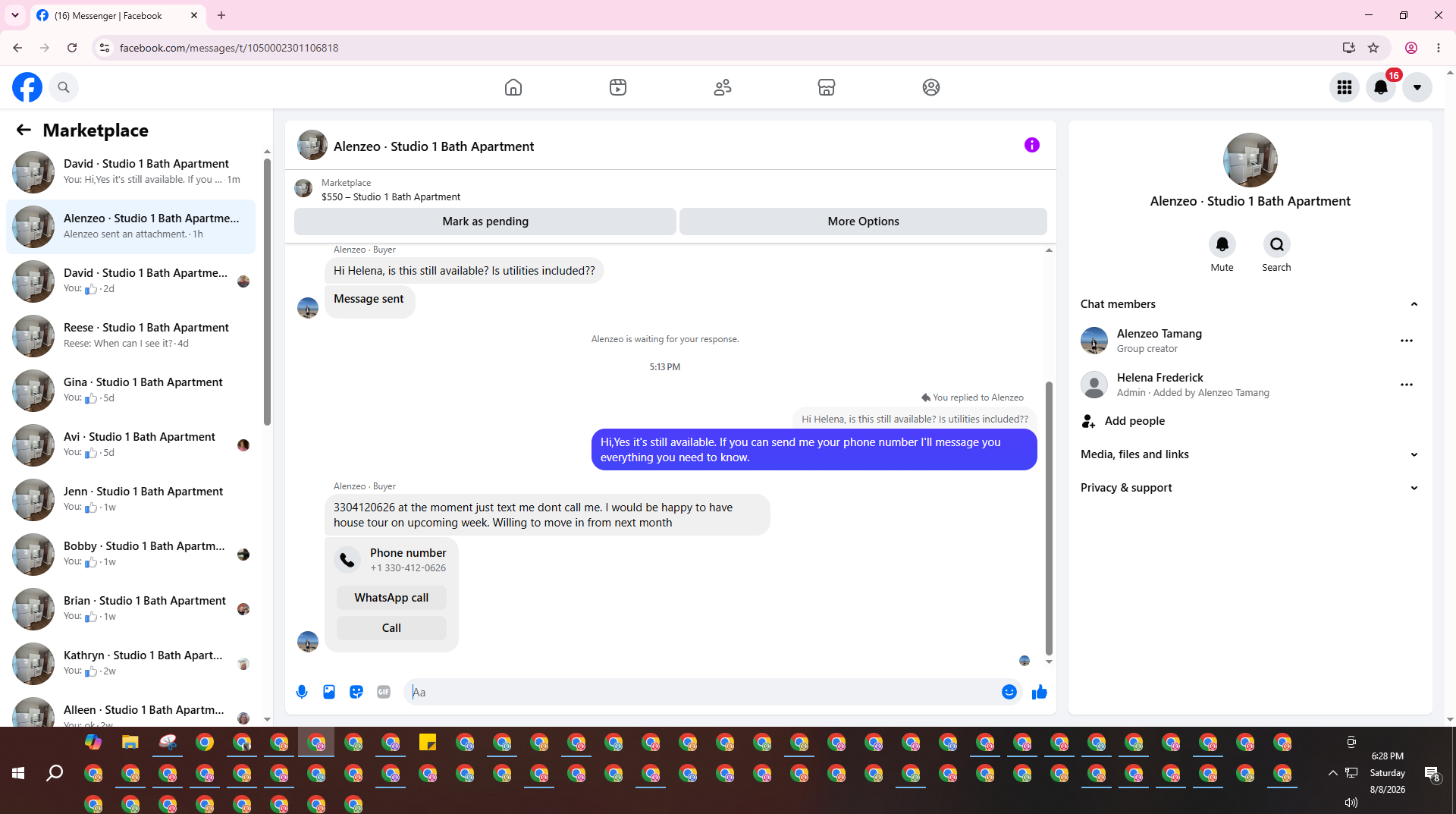Image resolution: width=1456 pixels, height=814 pixels.
Task: Choose a sticker from sticker icon
Action: (x=356, y=692)
